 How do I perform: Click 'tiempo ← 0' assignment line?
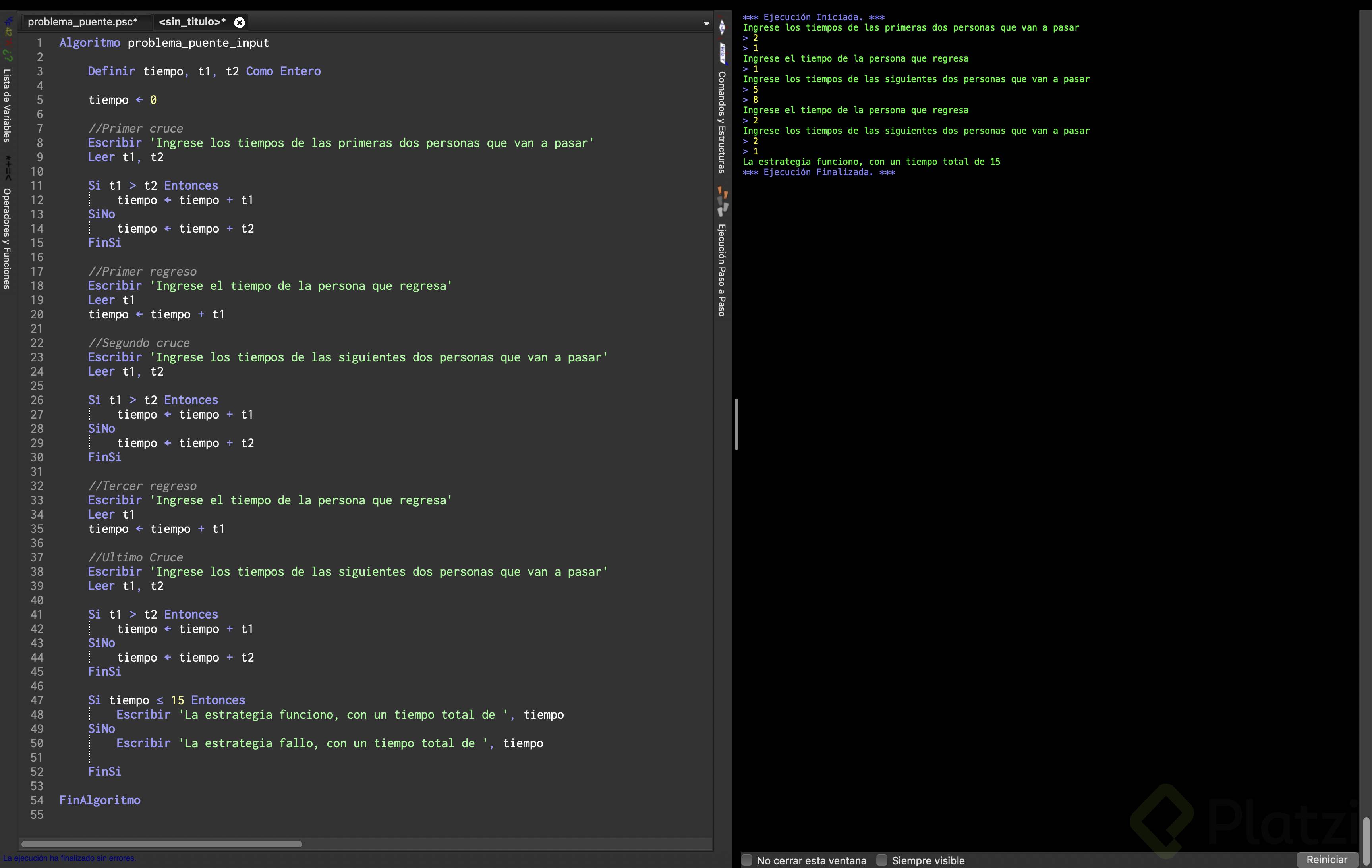click(122, 100)
